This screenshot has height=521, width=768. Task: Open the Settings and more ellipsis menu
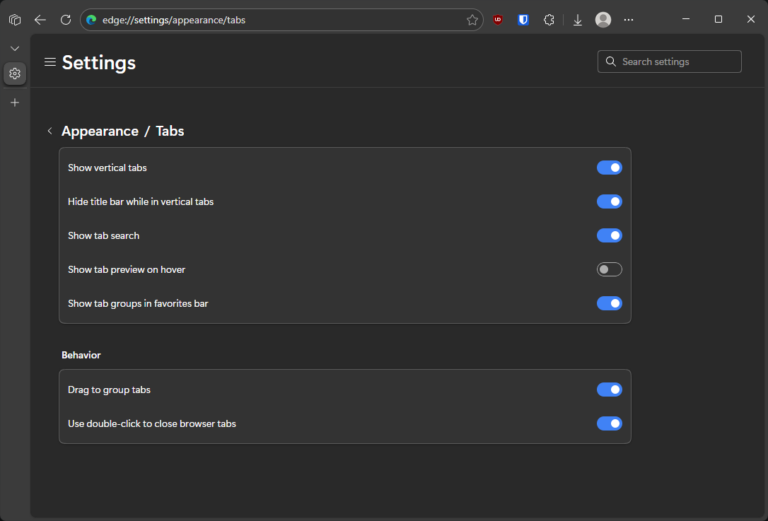tap(628, 20)
